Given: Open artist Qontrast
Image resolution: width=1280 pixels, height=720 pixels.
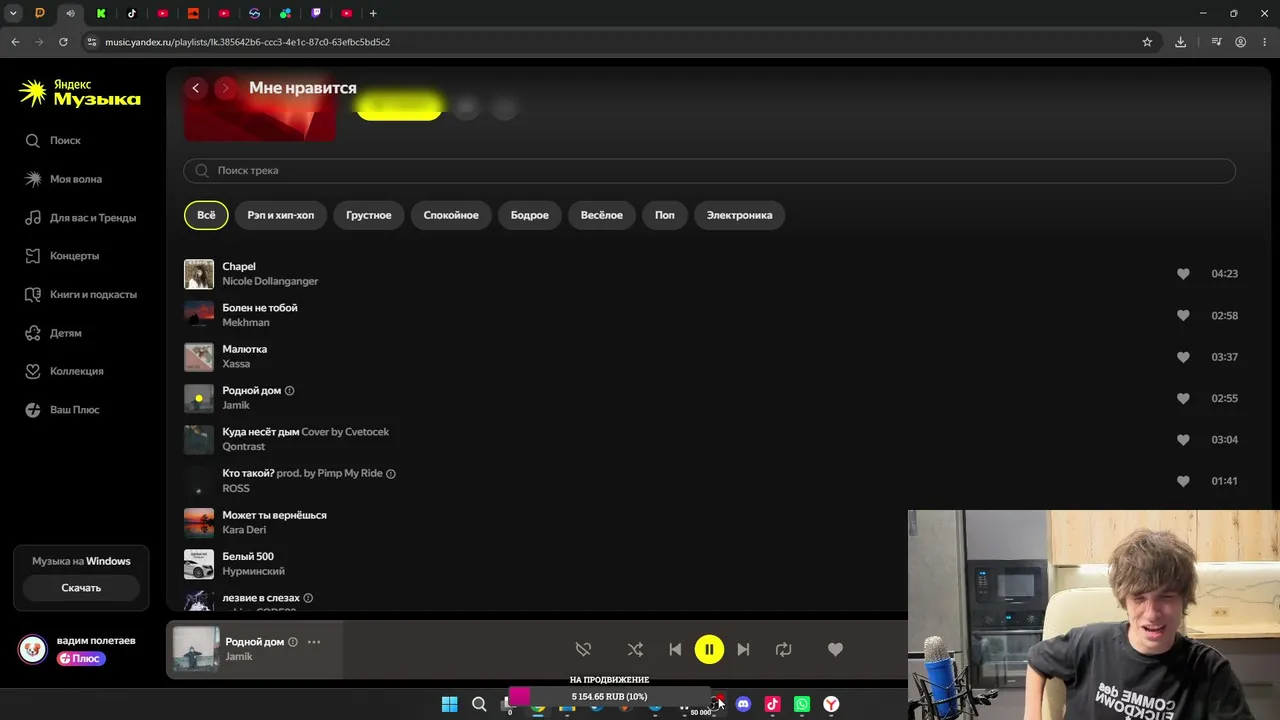Looking at the screenshot, I should pos(244,447).
